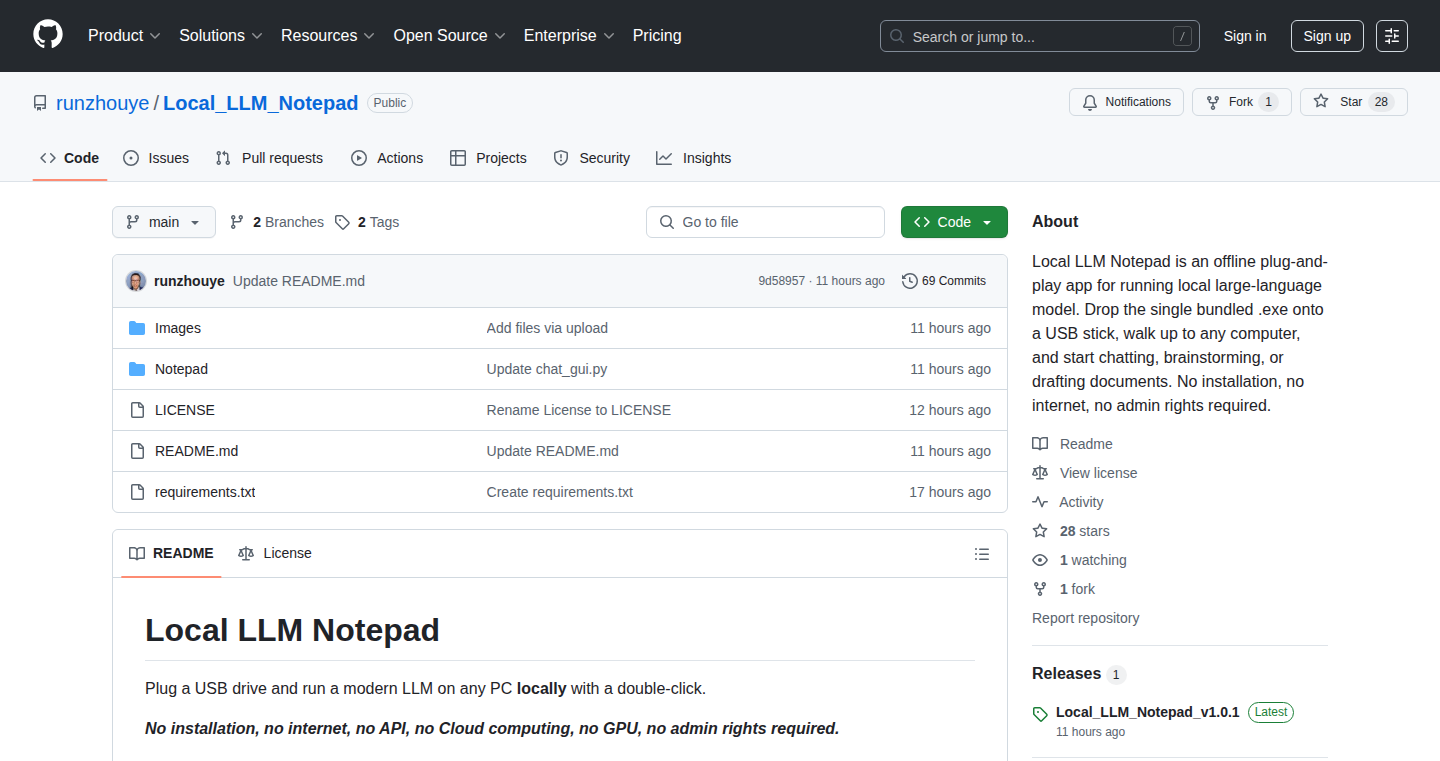The width and height of the screenshot is (1440, 761).
Task: Click the tag icon beside Local_LLM_Notepad_v1.0.1
Action: click(1040, 714)
